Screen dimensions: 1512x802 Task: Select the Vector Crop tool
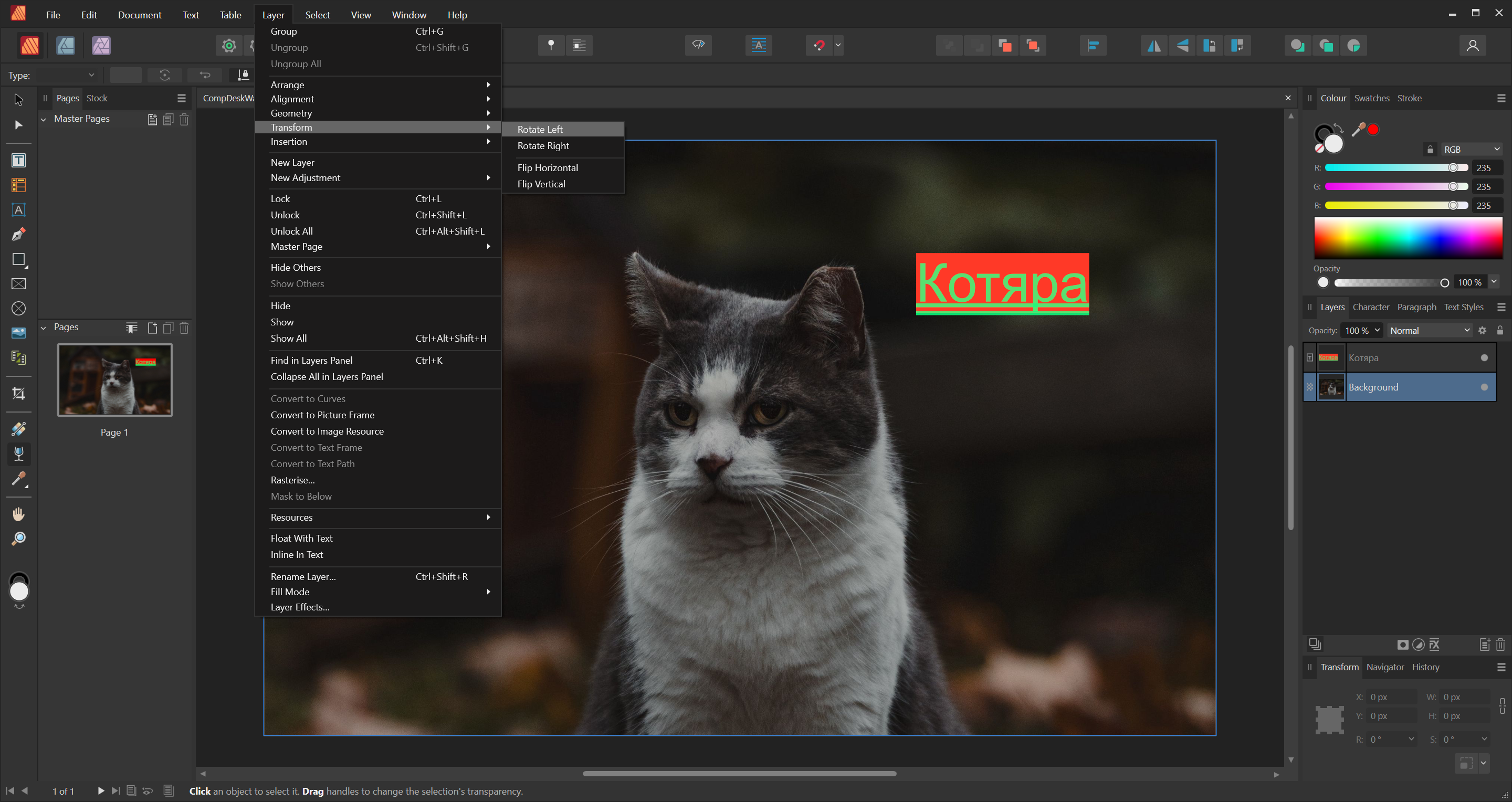click(18, 394)
